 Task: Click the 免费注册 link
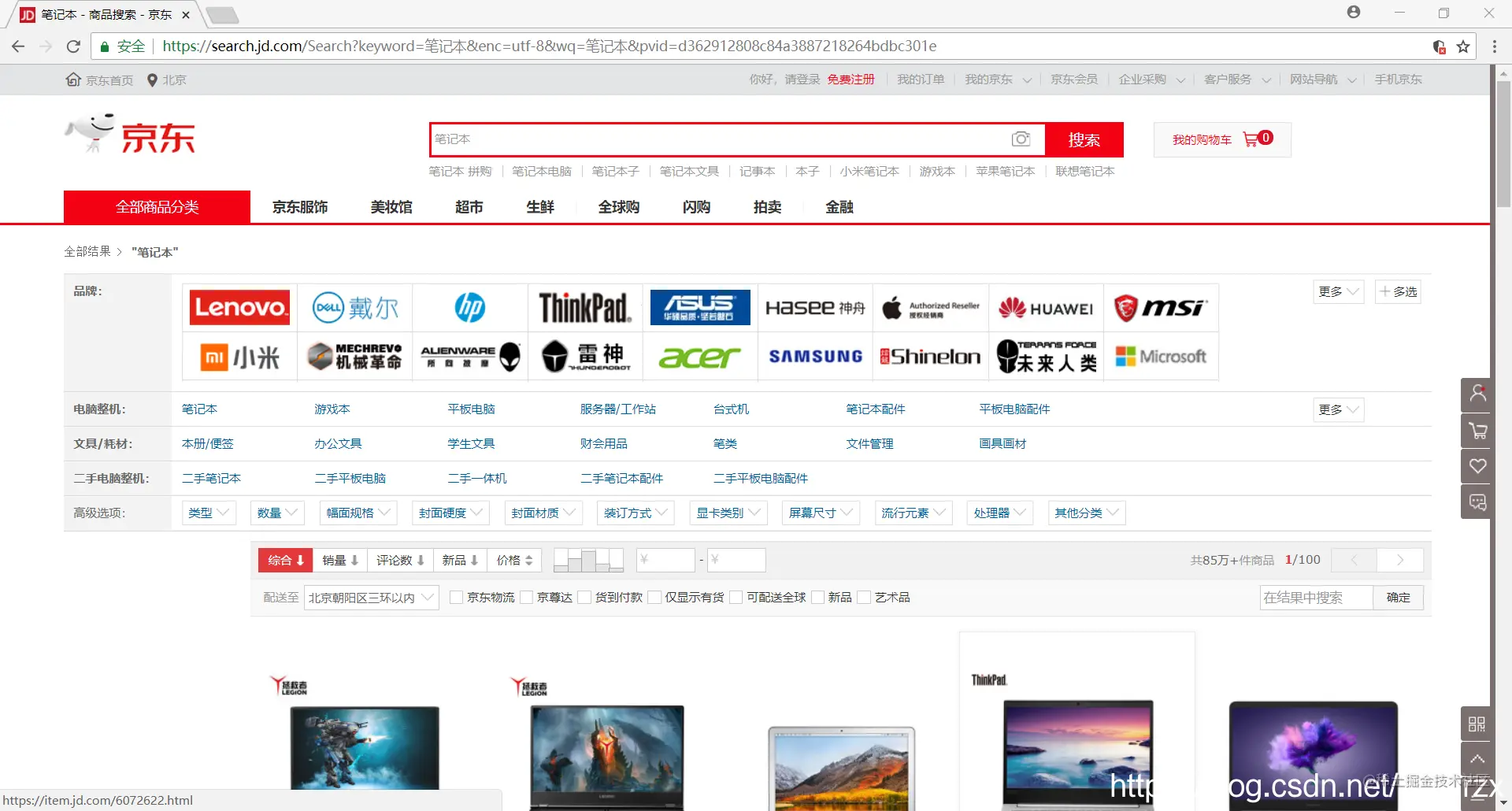pyautogui.click(x=850, y=80)
